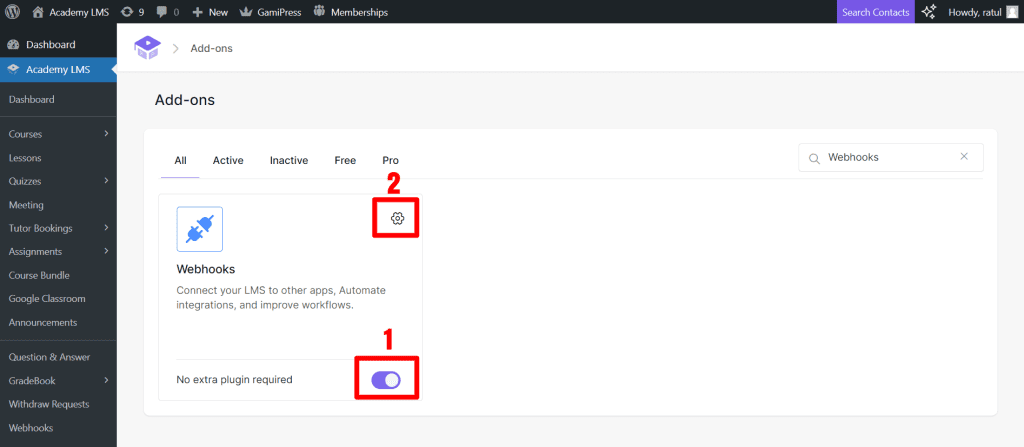
Task: Click the Add-ons breadcrumb text
Action: click(x=212, y=48)
